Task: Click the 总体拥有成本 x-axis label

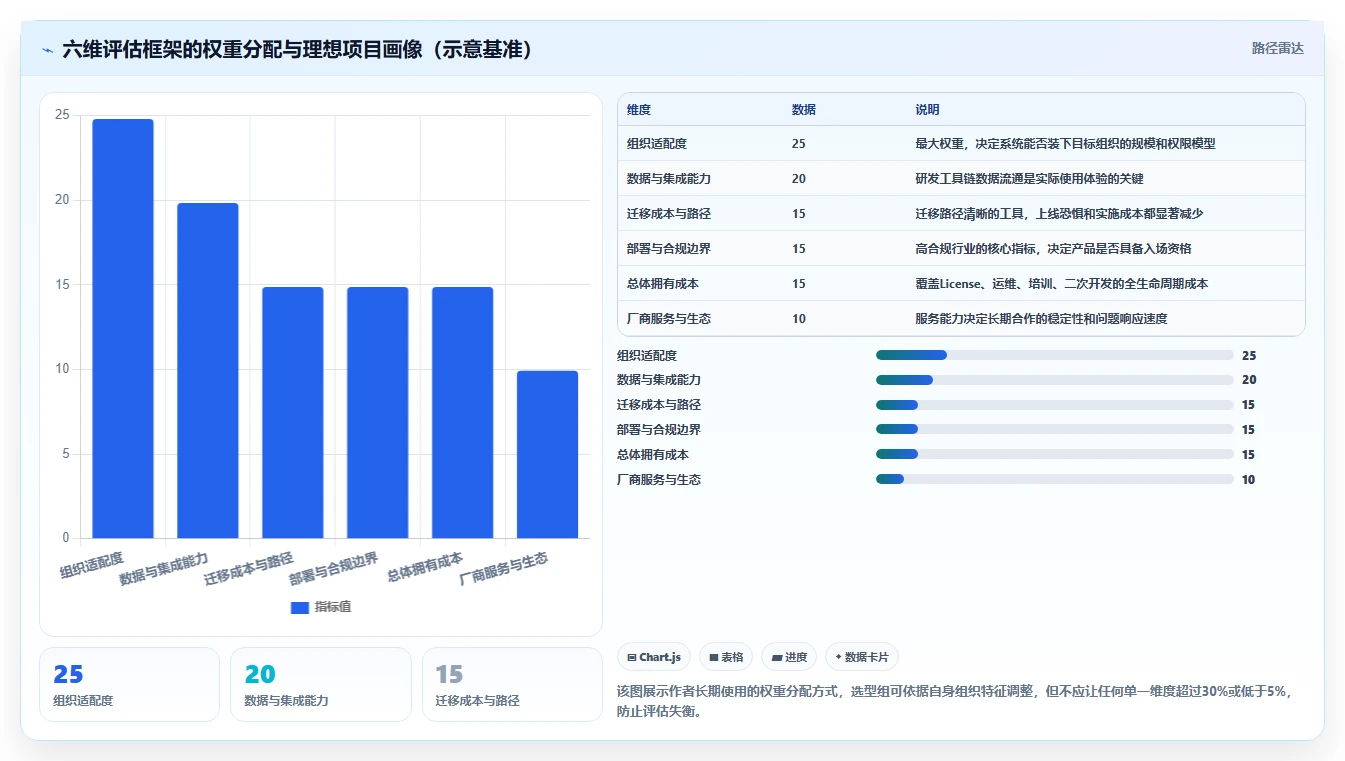Action: 424,567
